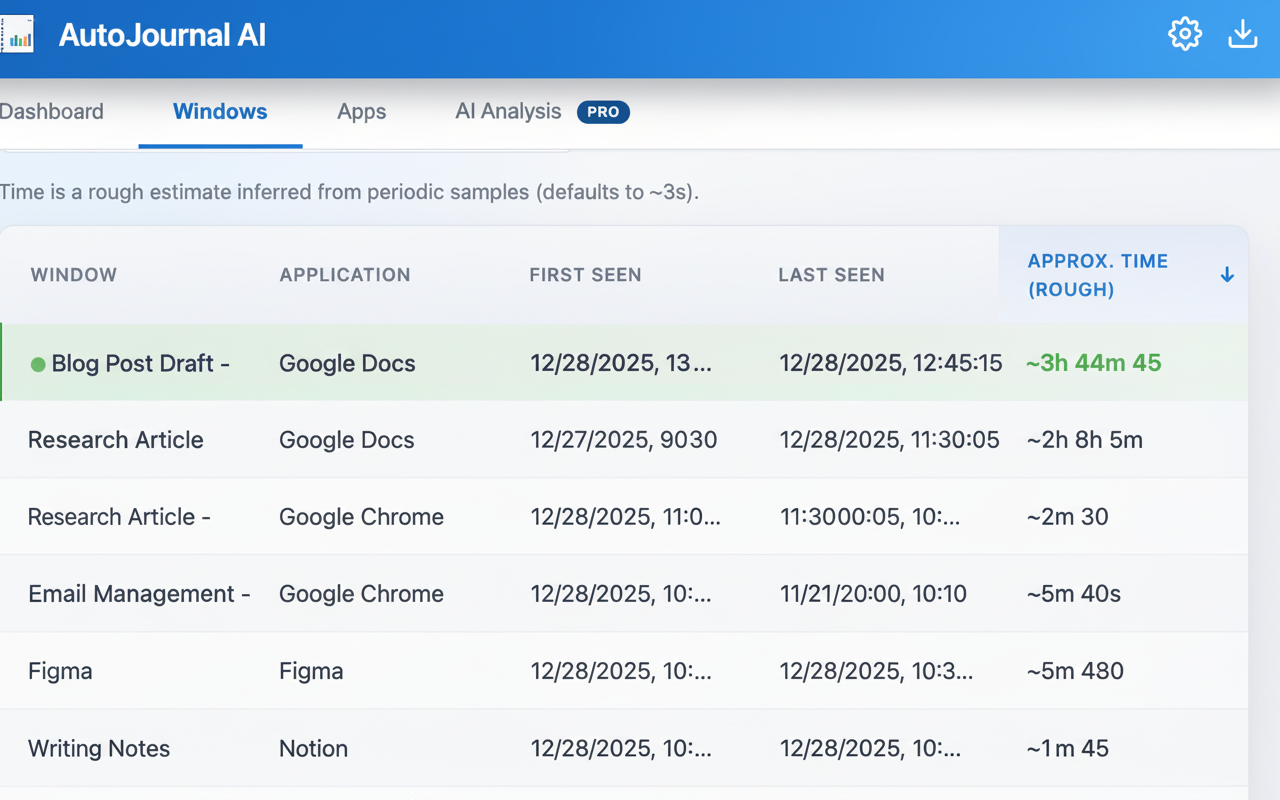This screenshot has height=800, width=1280.
Task: Select the Blog Post Draft row
Action: pyautogui.click(x=140, y=364)
